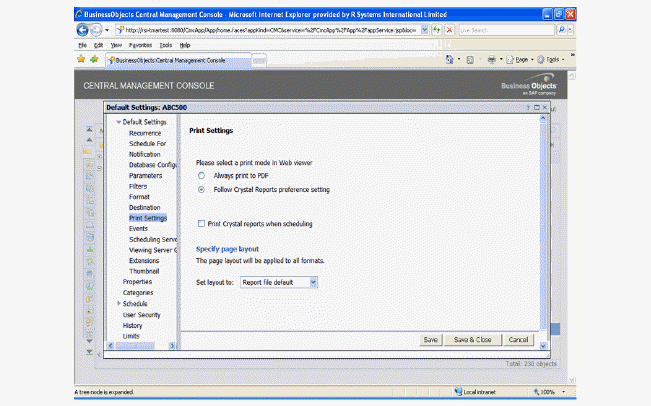Image resolution: width=651 pixels, height=406 pixels.
Task: Click the Print icon in IE toolbar
Action: pos(492,59)
